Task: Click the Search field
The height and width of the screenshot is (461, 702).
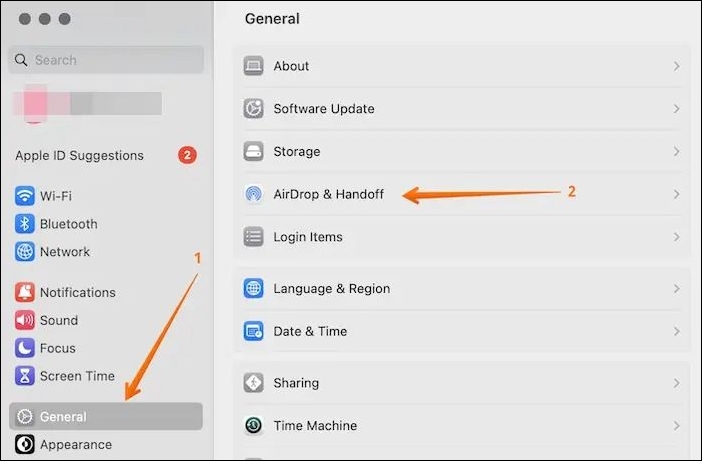Action: point(106,60)
